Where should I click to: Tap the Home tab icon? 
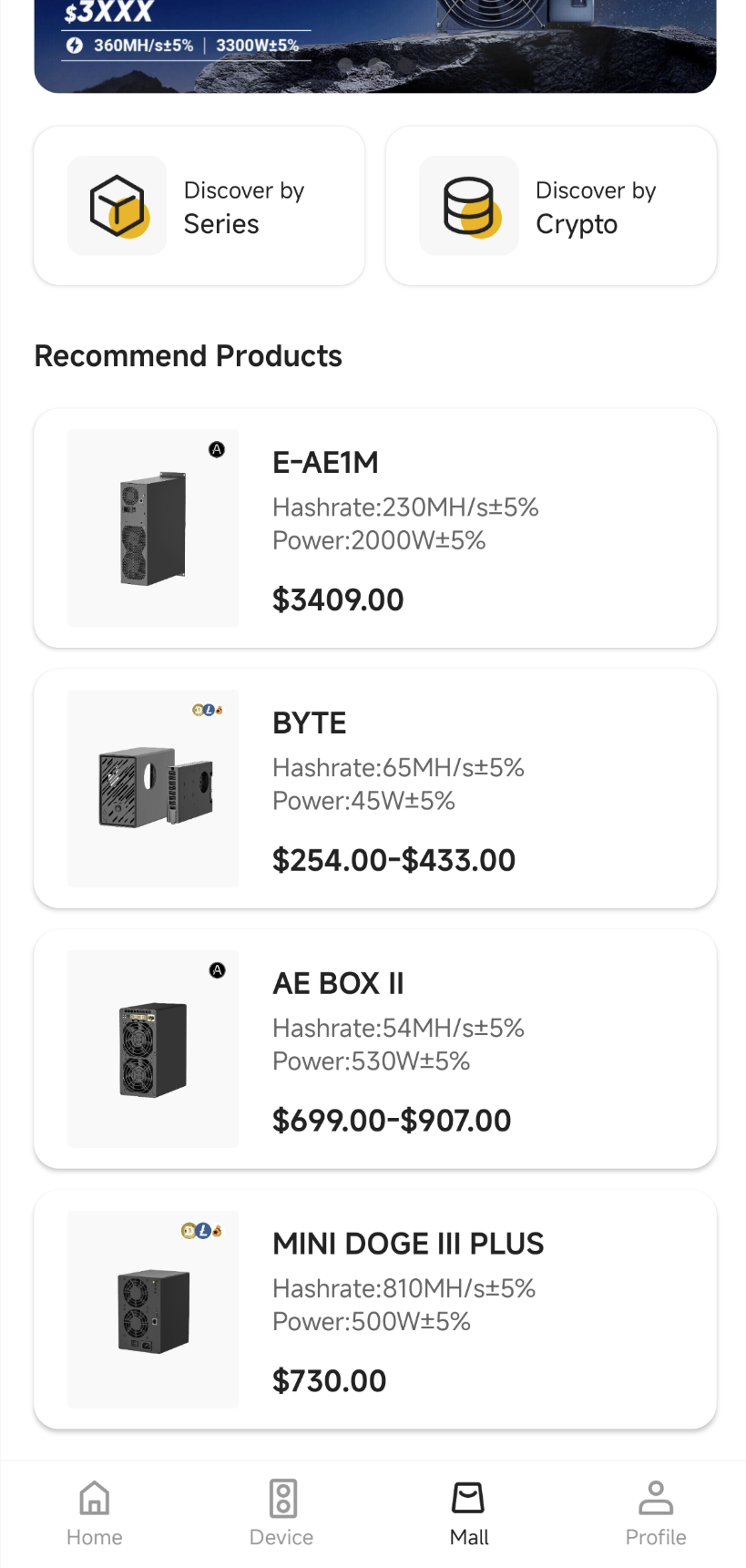pos(95,1497)
